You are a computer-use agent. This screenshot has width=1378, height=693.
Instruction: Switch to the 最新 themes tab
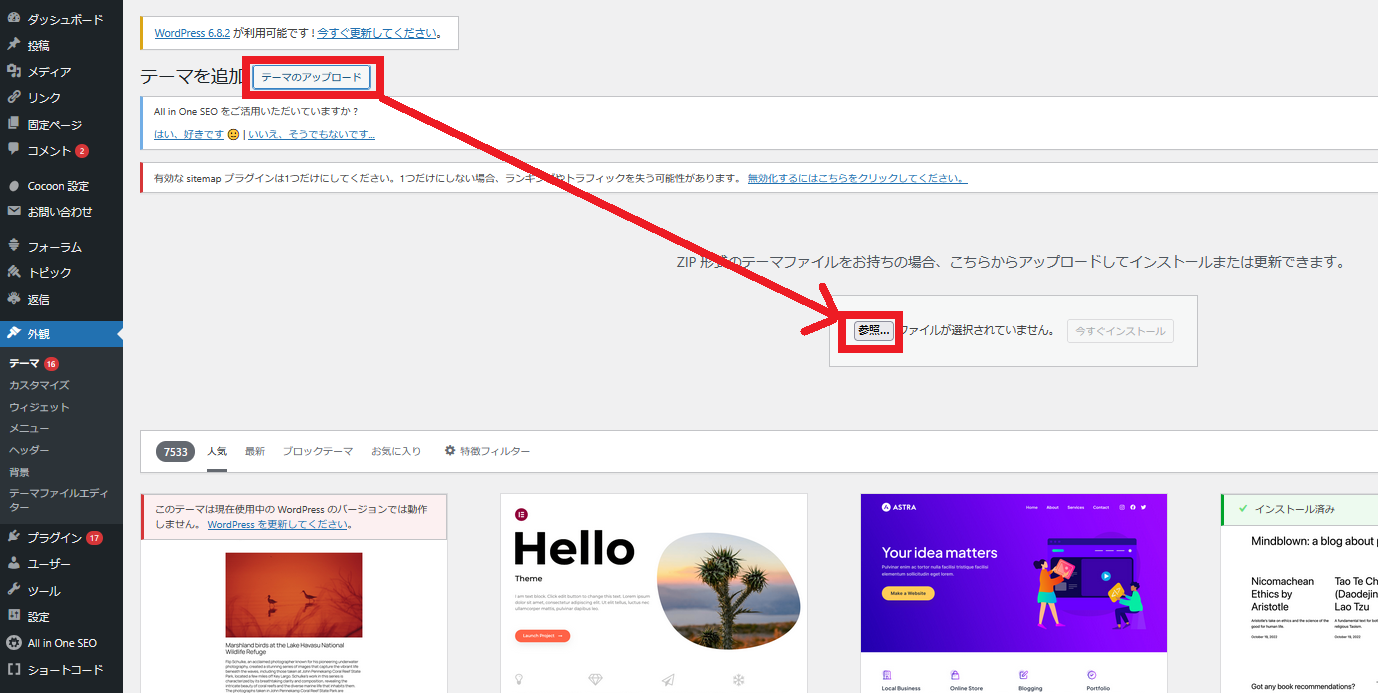pyautogui.click(x=255, y=452)
